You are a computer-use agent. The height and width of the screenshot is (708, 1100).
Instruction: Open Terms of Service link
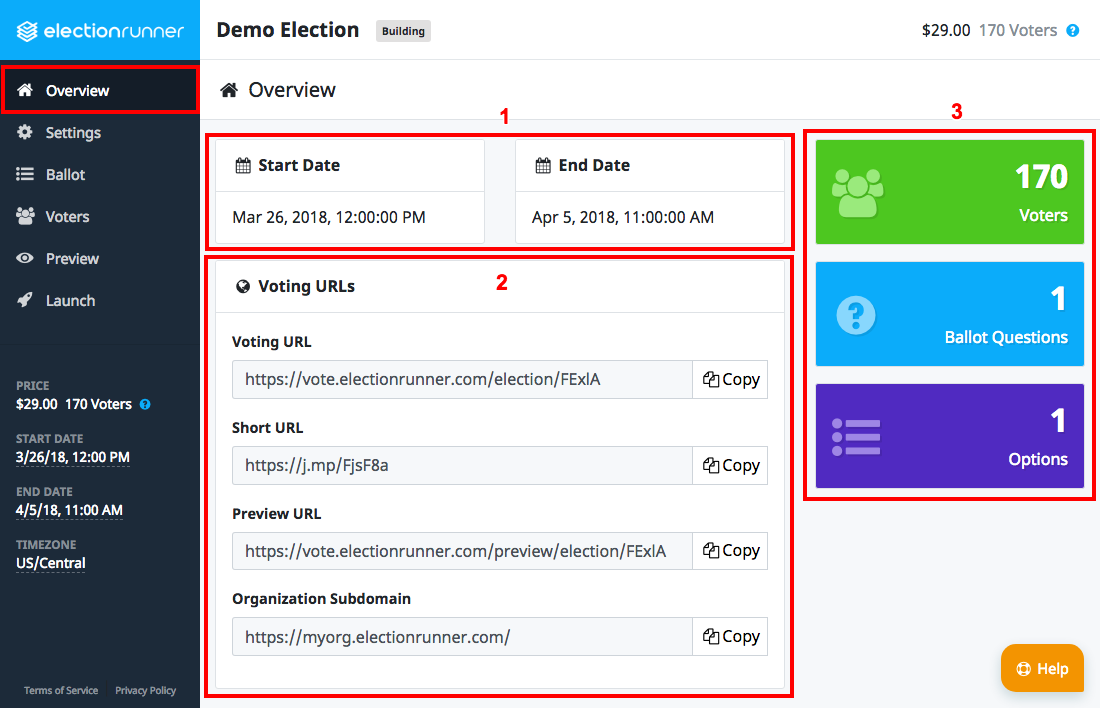61,690
